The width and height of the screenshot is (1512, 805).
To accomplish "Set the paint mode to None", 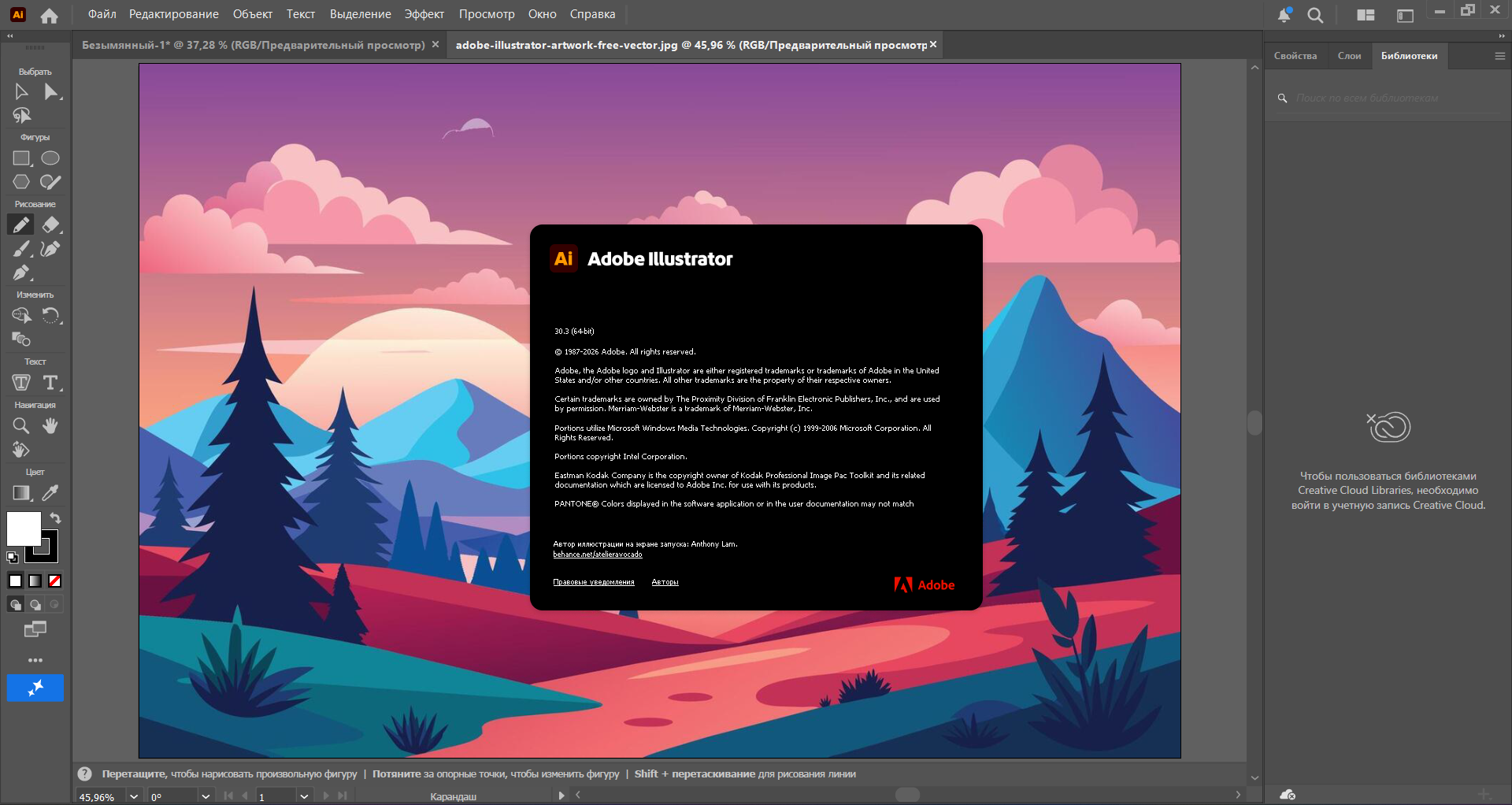I will [x=55, y=581].
